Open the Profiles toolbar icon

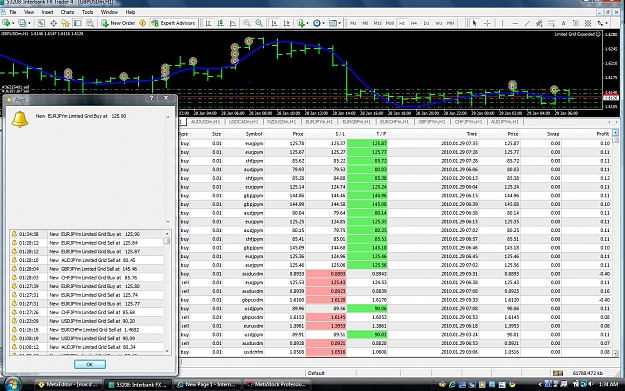click(x=22, y=23)
